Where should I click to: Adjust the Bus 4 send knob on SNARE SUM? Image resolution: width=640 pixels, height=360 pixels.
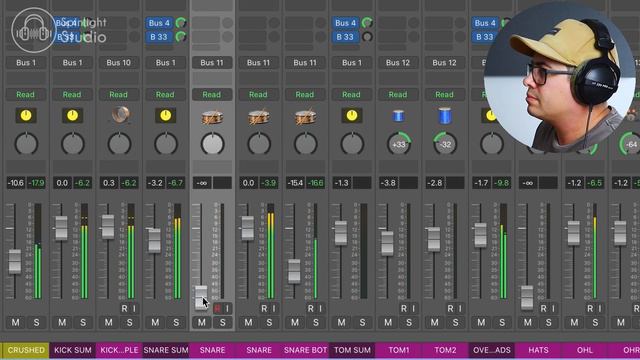pos(181,23)
